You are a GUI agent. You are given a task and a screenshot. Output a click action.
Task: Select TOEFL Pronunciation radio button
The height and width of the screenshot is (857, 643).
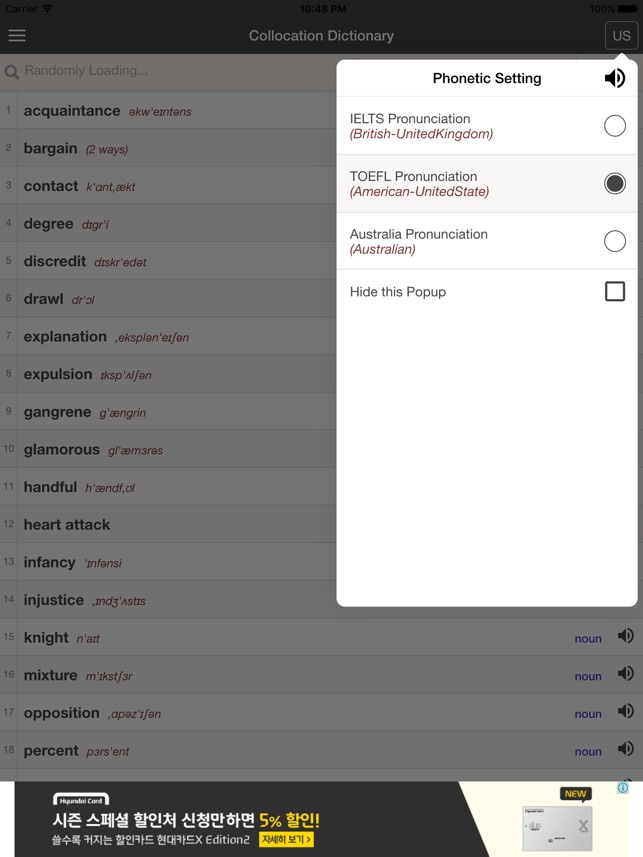(x=615, y=183)
